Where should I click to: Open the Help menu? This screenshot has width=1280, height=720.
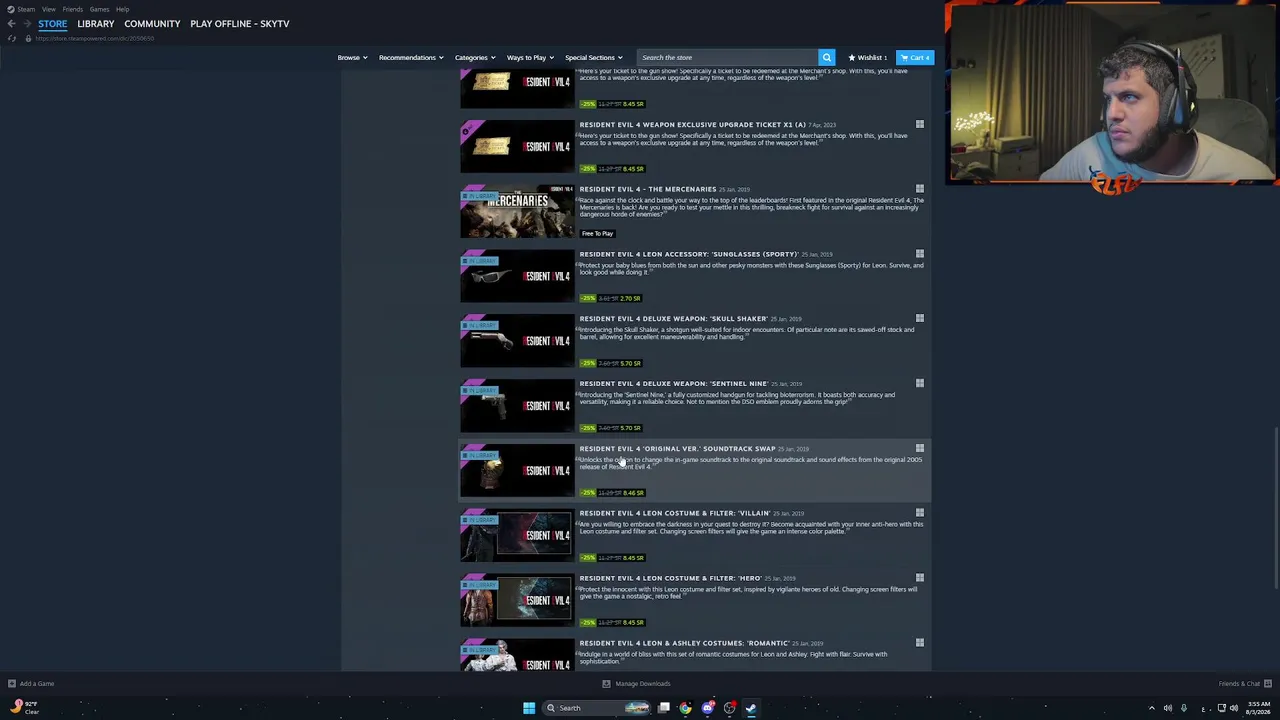click(122, 9)
